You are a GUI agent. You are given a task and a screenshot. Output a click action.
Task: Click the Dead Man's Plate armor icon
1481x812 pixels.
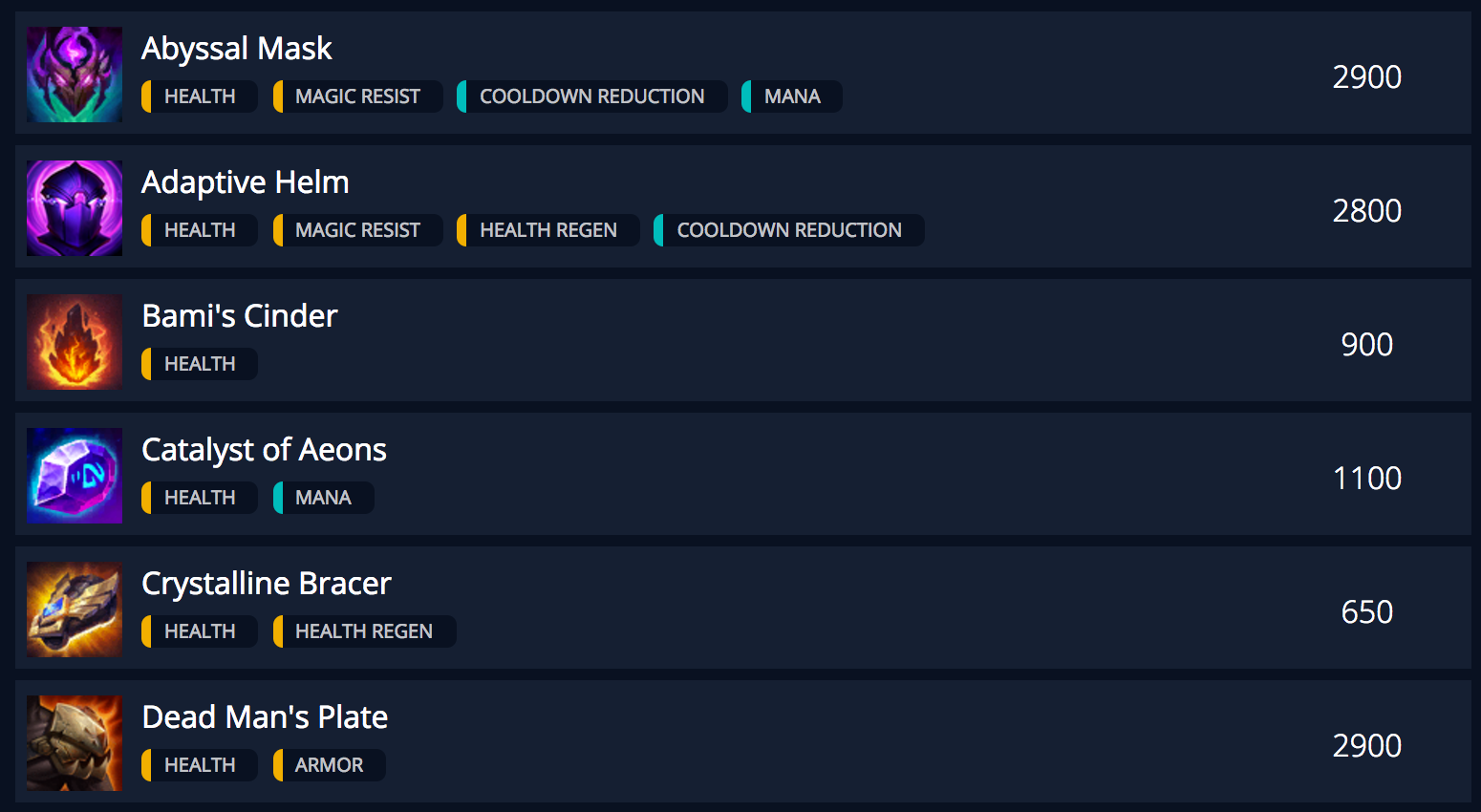click(74, 743)
